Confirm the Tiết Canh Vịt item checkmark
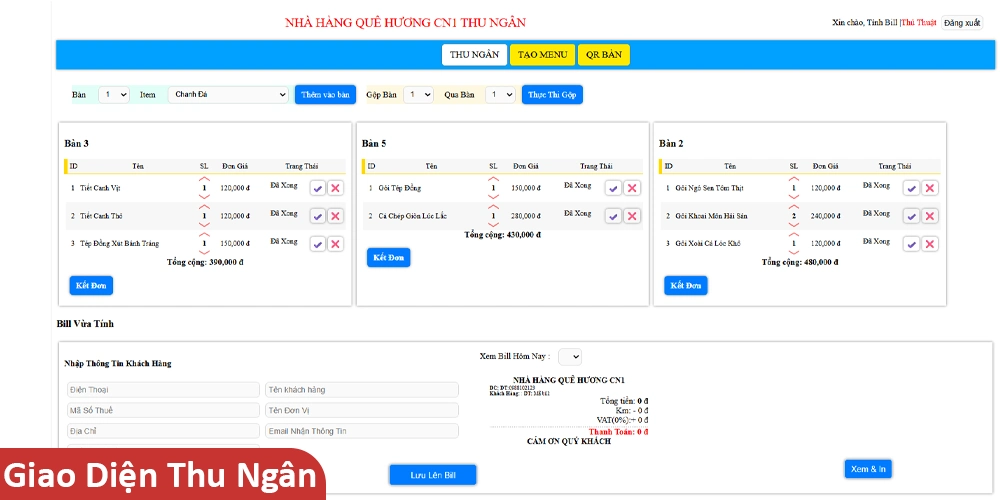The height and width of the screenshot is (500, 1000). (317, 188)
